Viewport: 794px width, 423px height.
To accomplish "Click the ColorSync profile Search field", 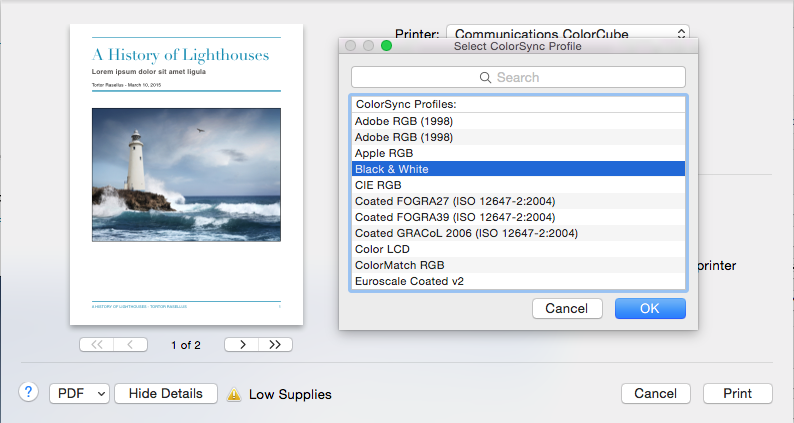I will (x=518, y=77).
